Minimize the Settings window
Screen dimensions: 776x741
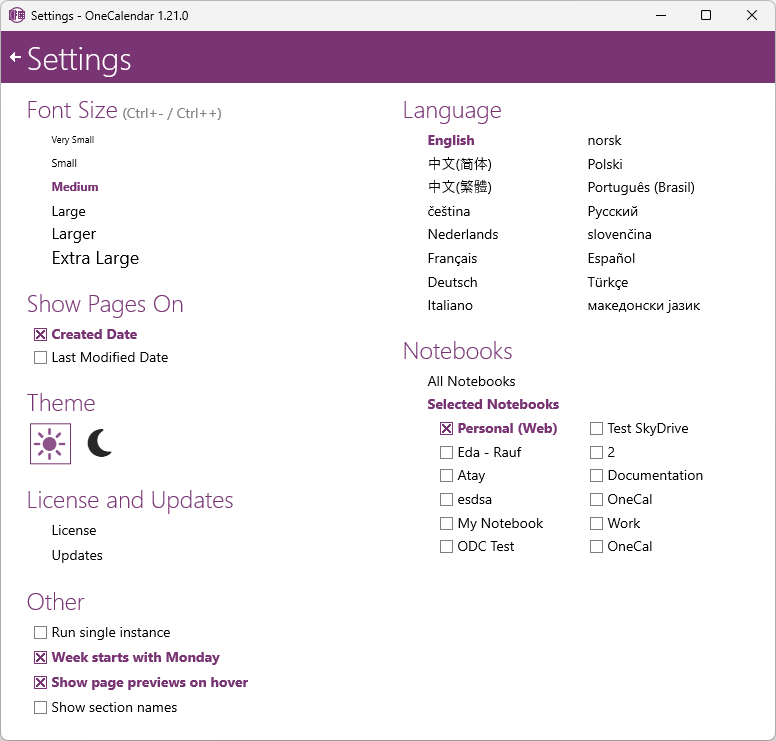click(x=661, y=15)
